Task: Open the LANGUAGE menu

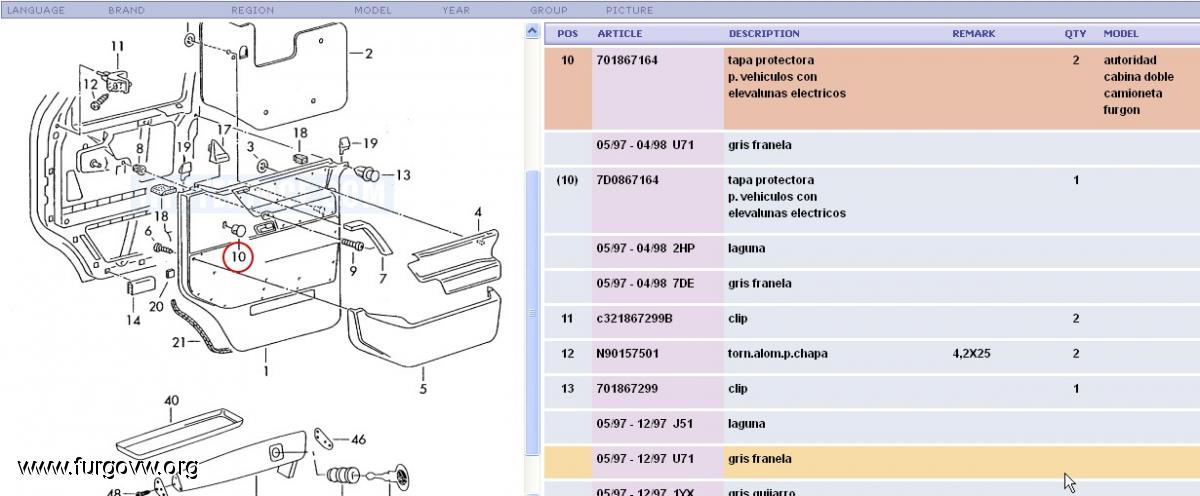Action: [x=36, y=10]
